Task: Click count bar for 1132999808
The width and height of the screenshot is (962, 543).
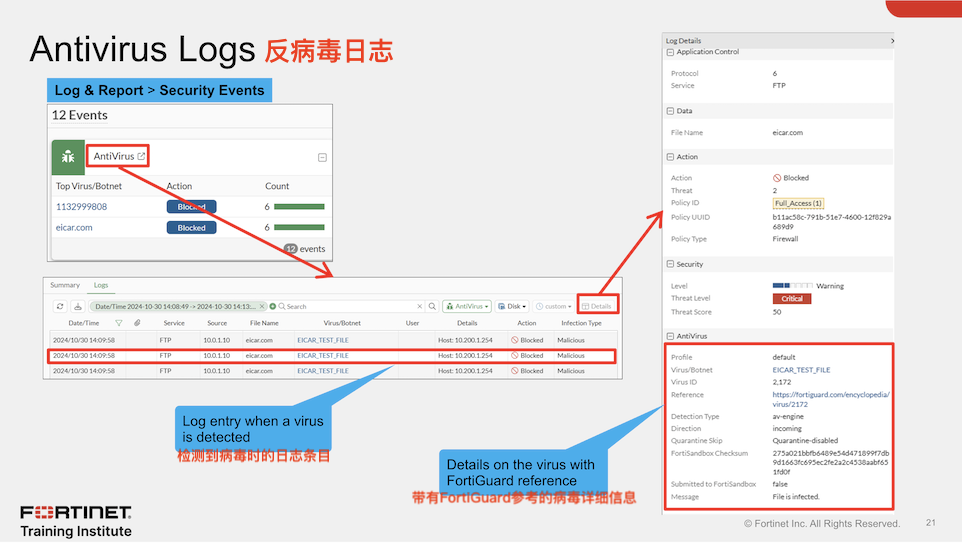Action: click(x=299, y=207)
